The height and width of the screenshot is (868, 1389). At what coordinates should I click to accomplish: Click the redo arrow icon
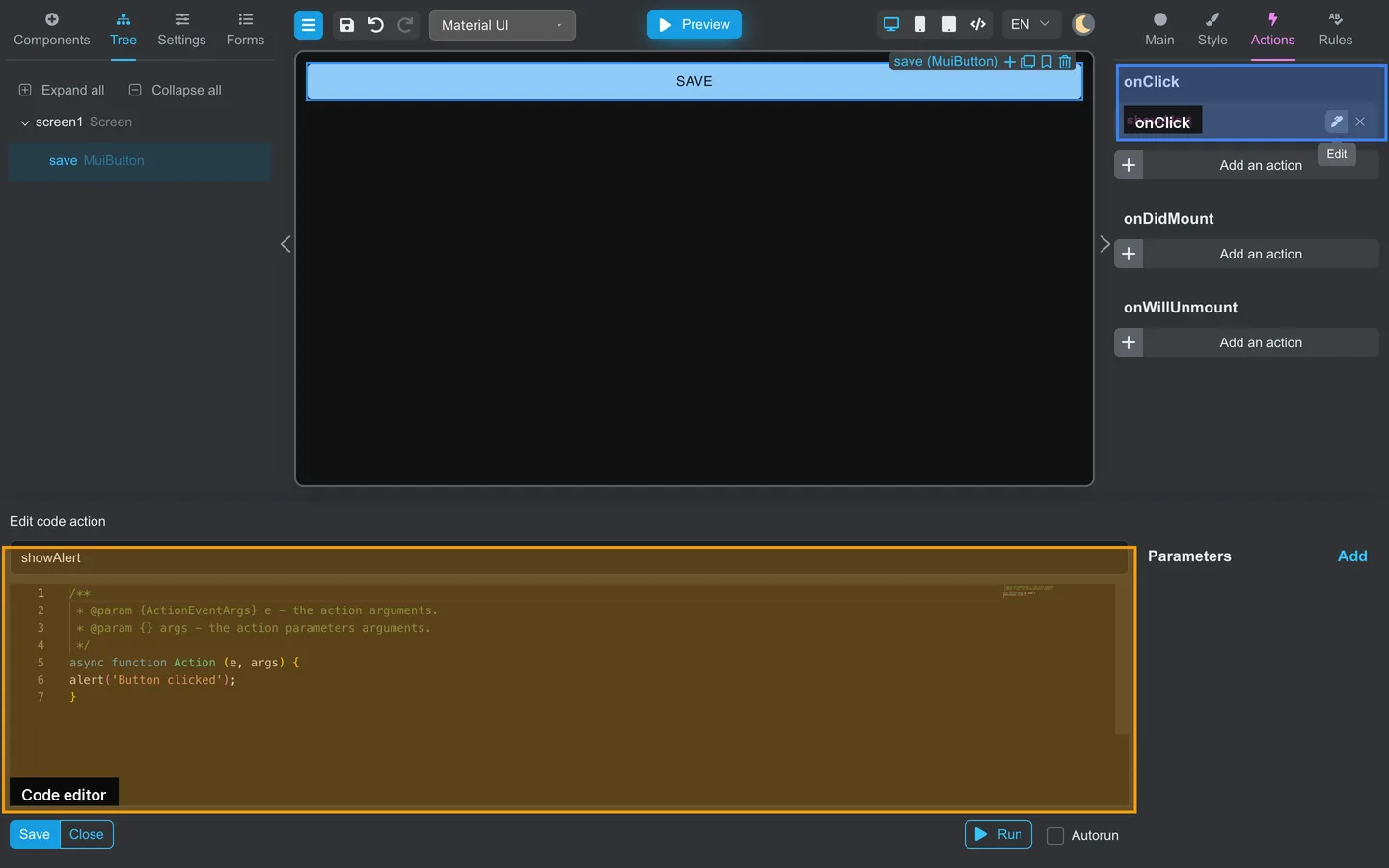(406, 25)
